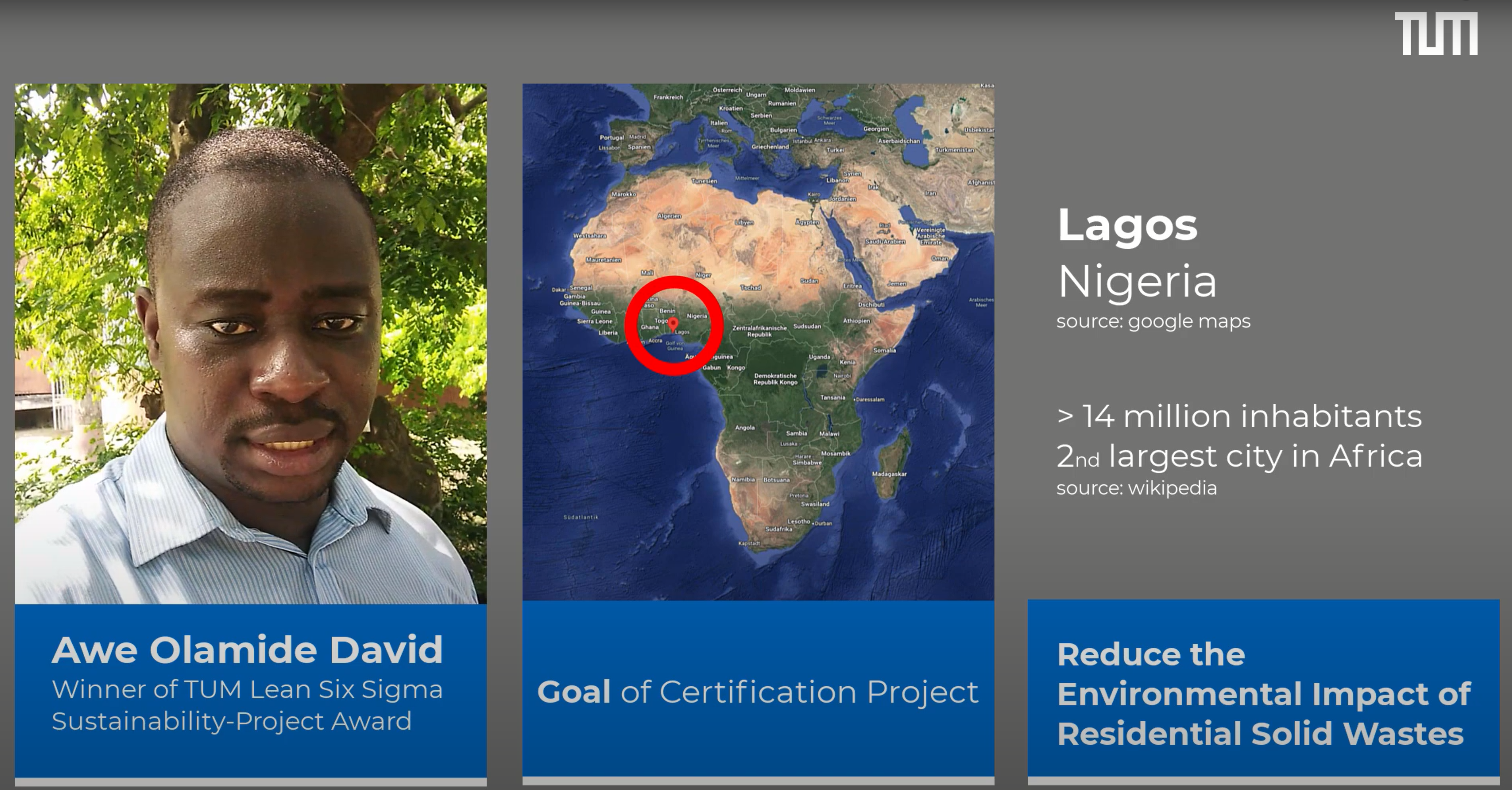Screen dimensions: 1512x790
Task: Select the name Awe Olamide David
Action: [247, 650]
